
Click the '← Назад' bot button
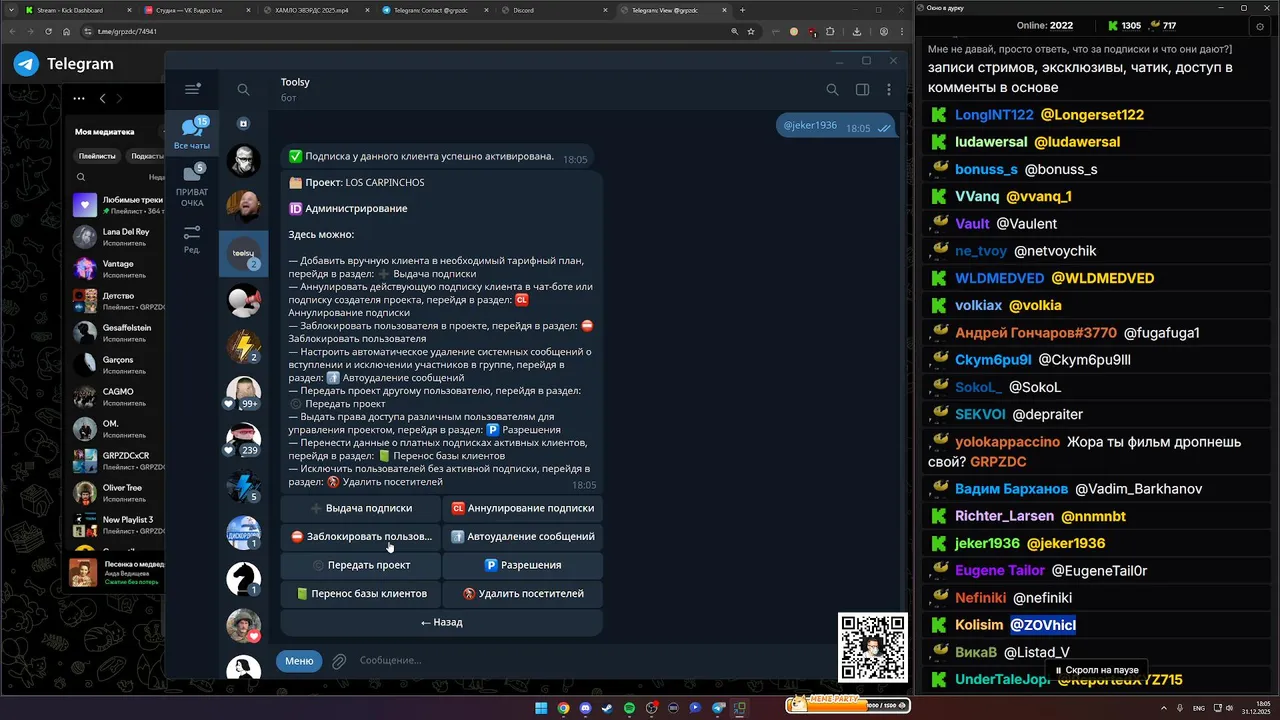tap(442, 622)
